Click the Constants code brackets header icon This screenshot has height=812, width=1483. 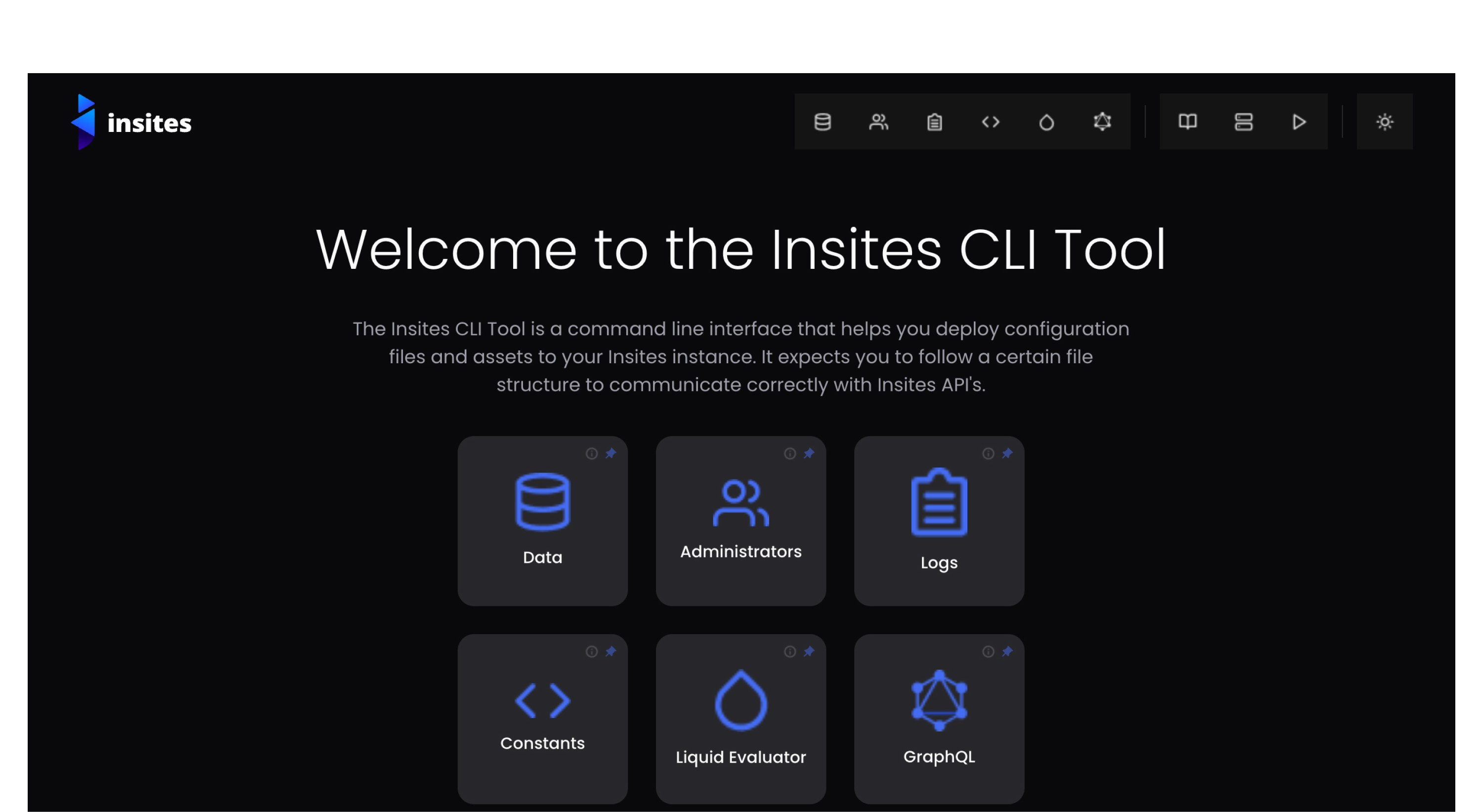pyautogui.click(x=990, y=122)
